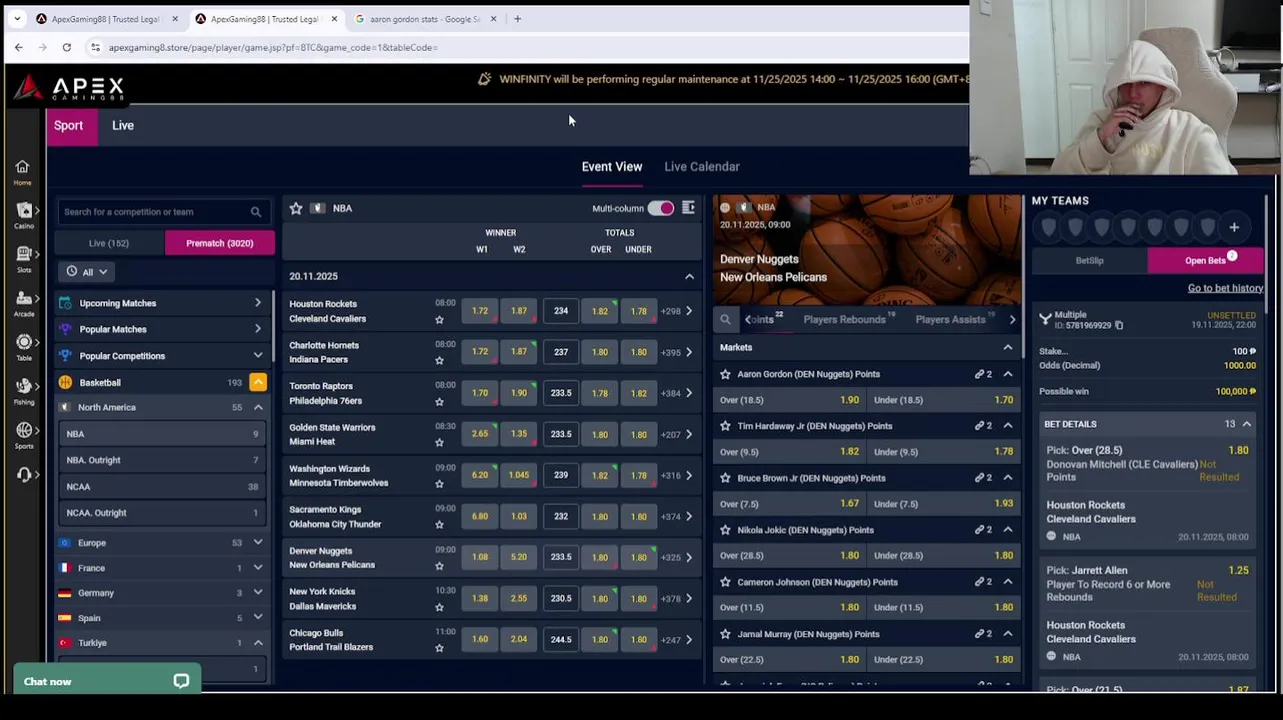Favorite the NBA league star
Screen dimensions: 1283x720
(x=296, y=208)
